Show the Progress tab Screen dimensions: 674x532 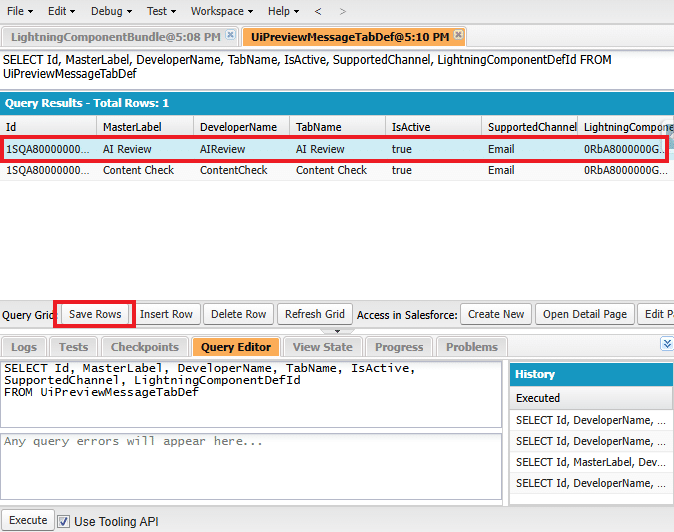[399, 347]
